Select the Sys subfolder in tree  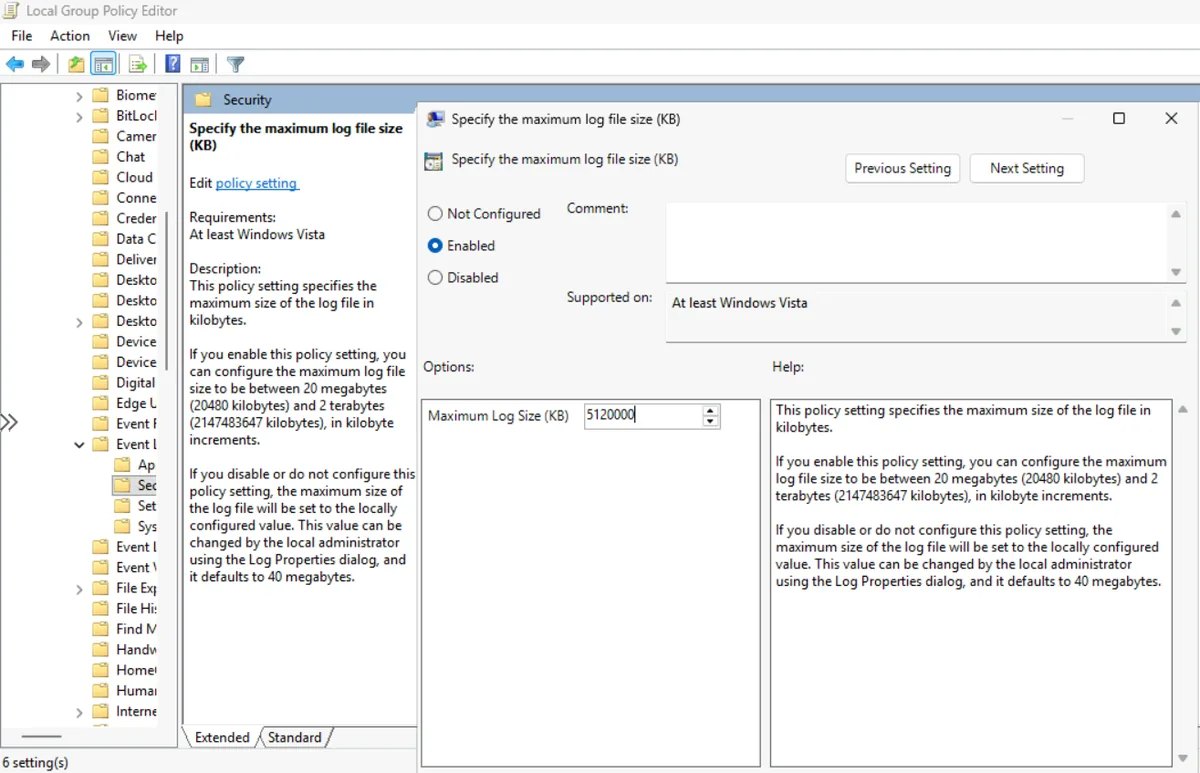[135, 526]
